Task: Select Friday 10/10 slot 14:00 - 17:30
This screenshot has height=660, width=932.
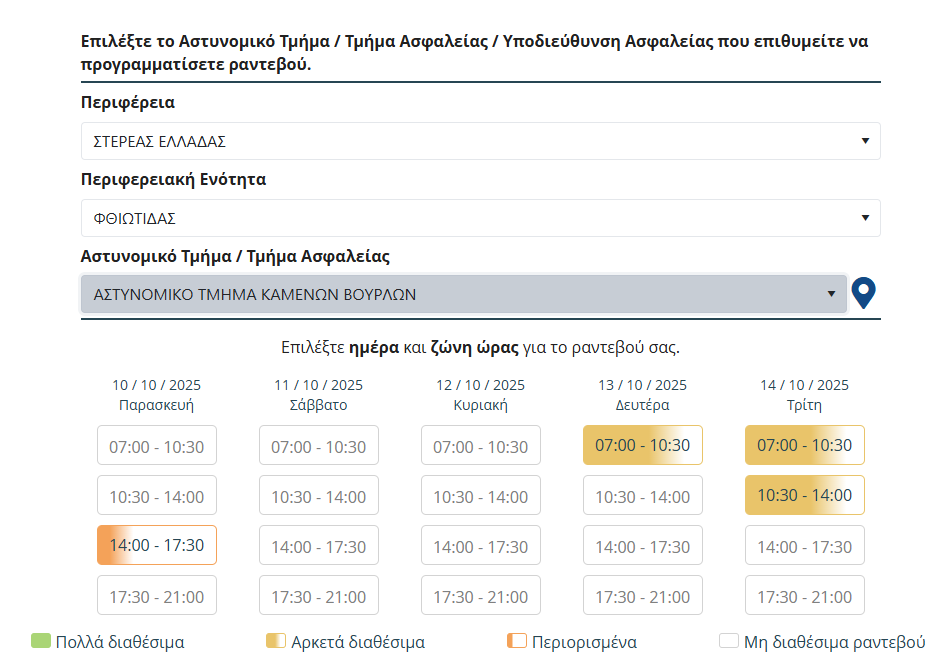Action: coord(157,545)
